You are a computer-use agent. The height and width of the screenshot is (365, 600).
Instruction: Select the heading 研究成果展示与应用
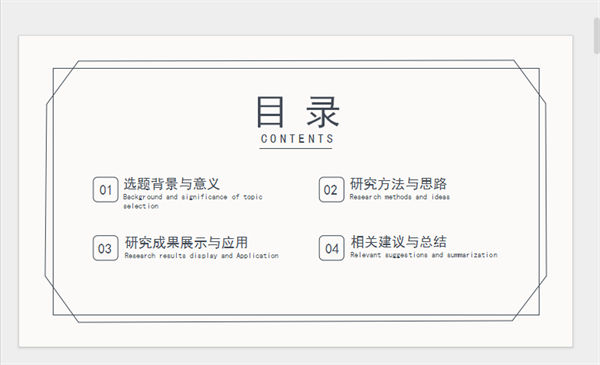186,243
